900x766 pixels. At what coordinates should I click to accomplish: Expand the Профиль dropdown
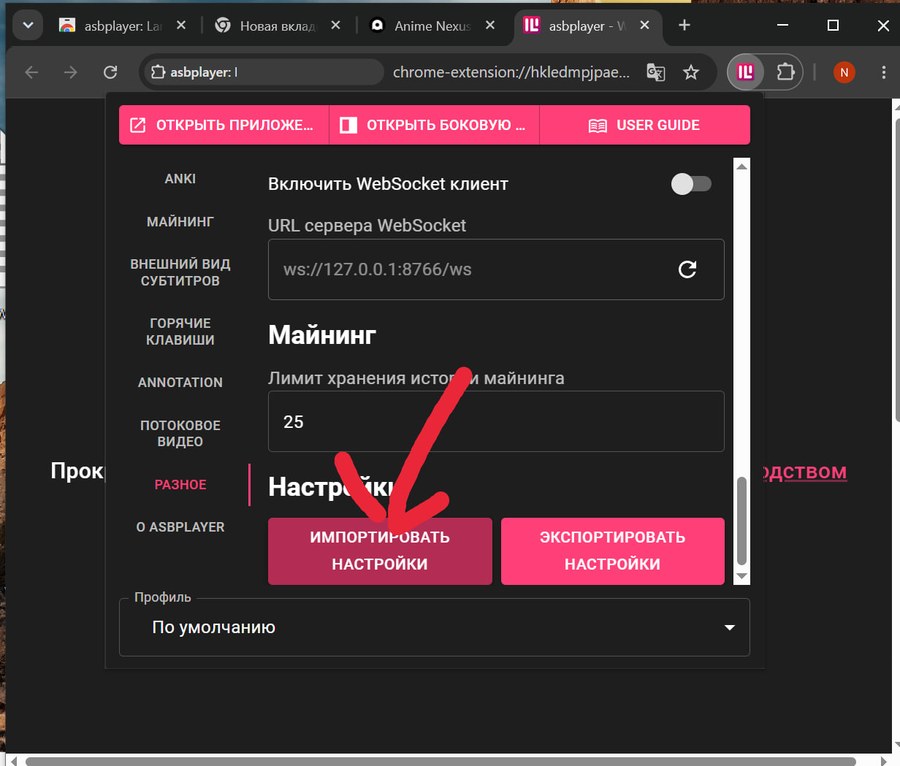[x=434, y=627]
